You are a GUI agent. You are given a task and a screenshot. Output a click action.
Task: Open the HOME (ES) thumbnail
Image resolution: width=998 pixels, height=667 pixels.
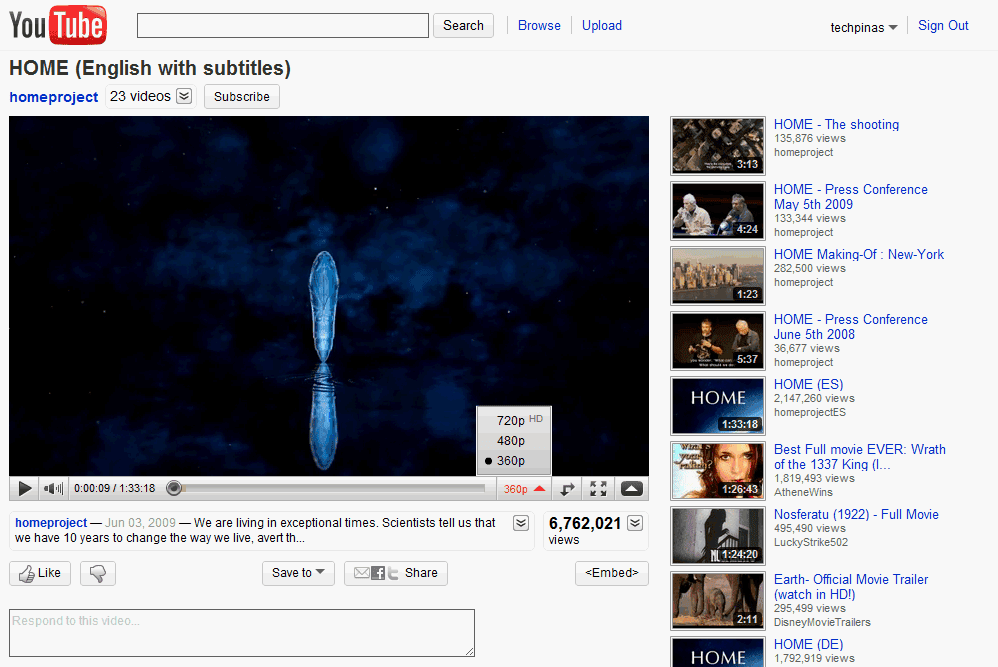coord(718,405)
